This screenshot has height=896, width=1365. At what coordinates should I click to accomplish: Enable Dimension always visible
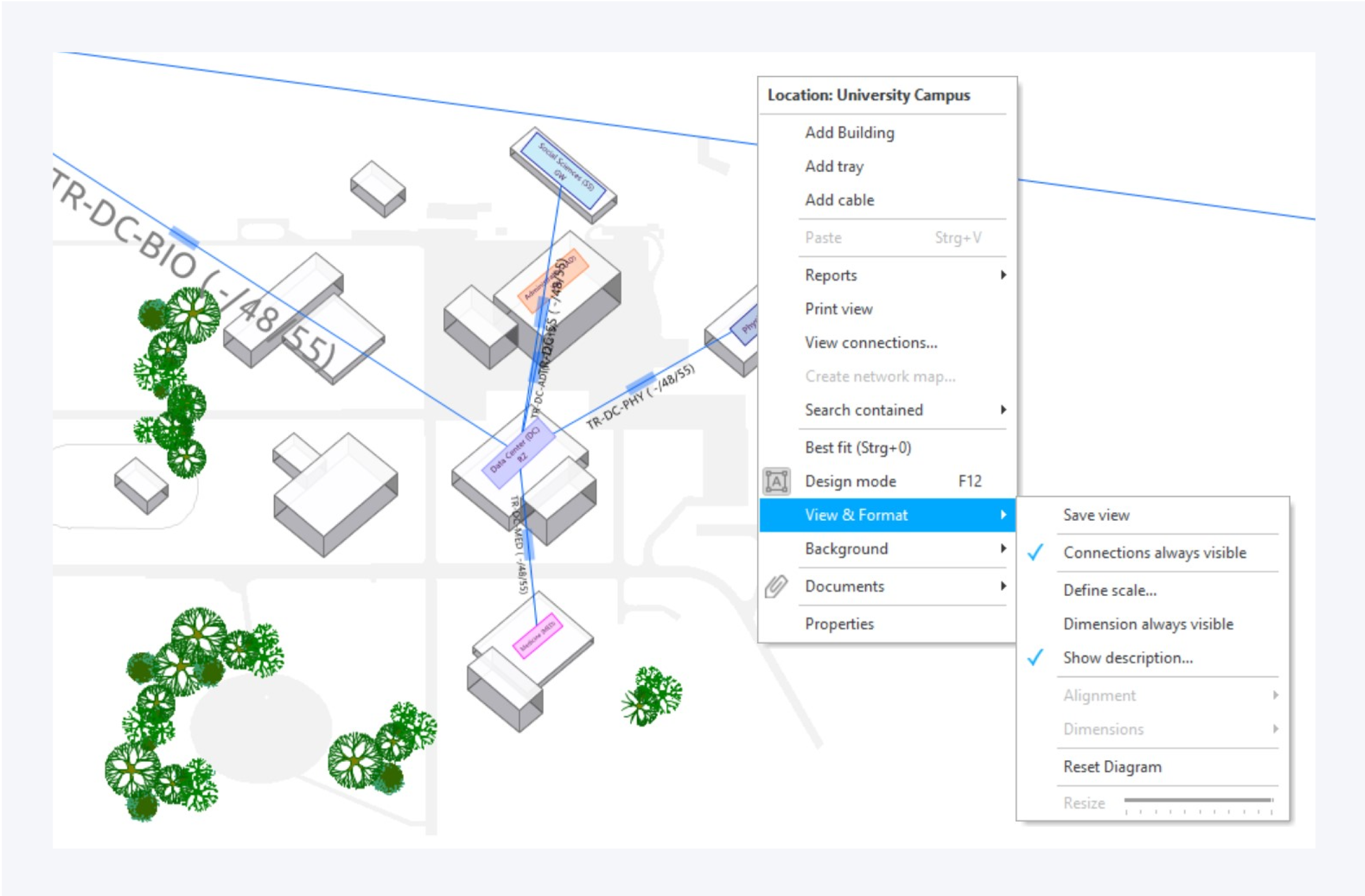(1148, 624)
